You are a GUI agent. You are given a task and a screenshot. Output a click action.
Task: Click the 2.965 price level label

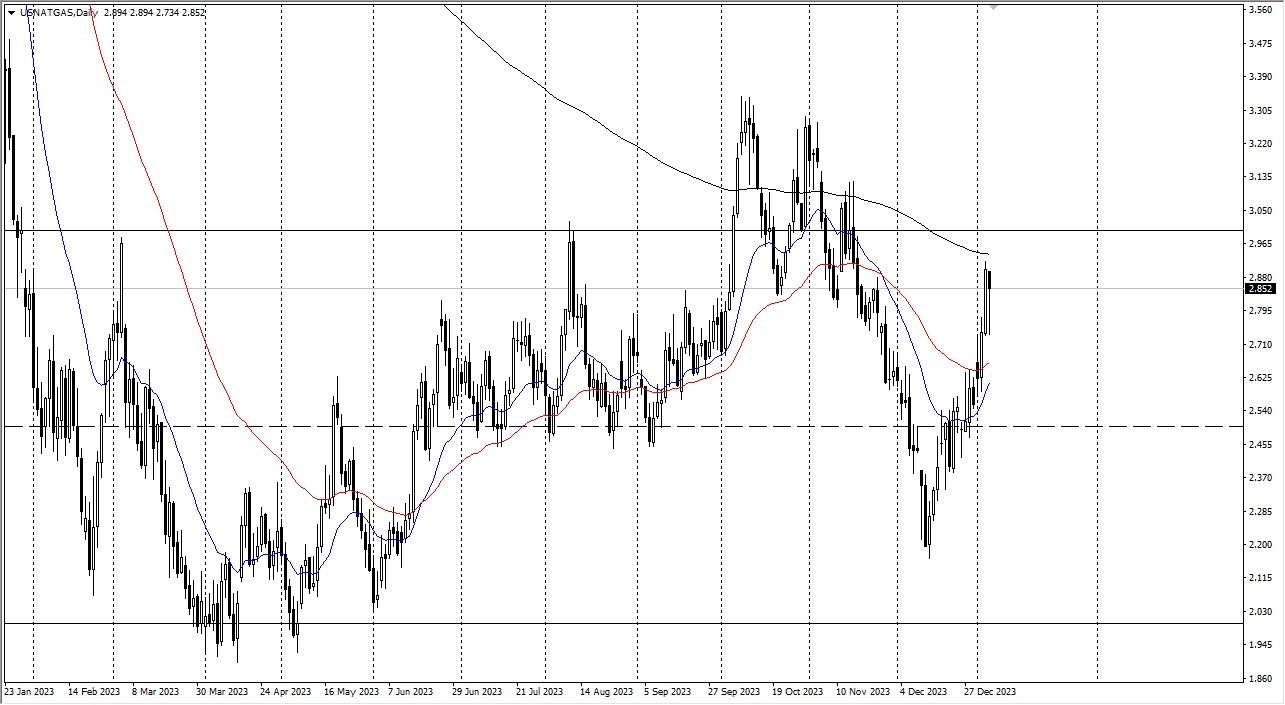[1259, 241]
